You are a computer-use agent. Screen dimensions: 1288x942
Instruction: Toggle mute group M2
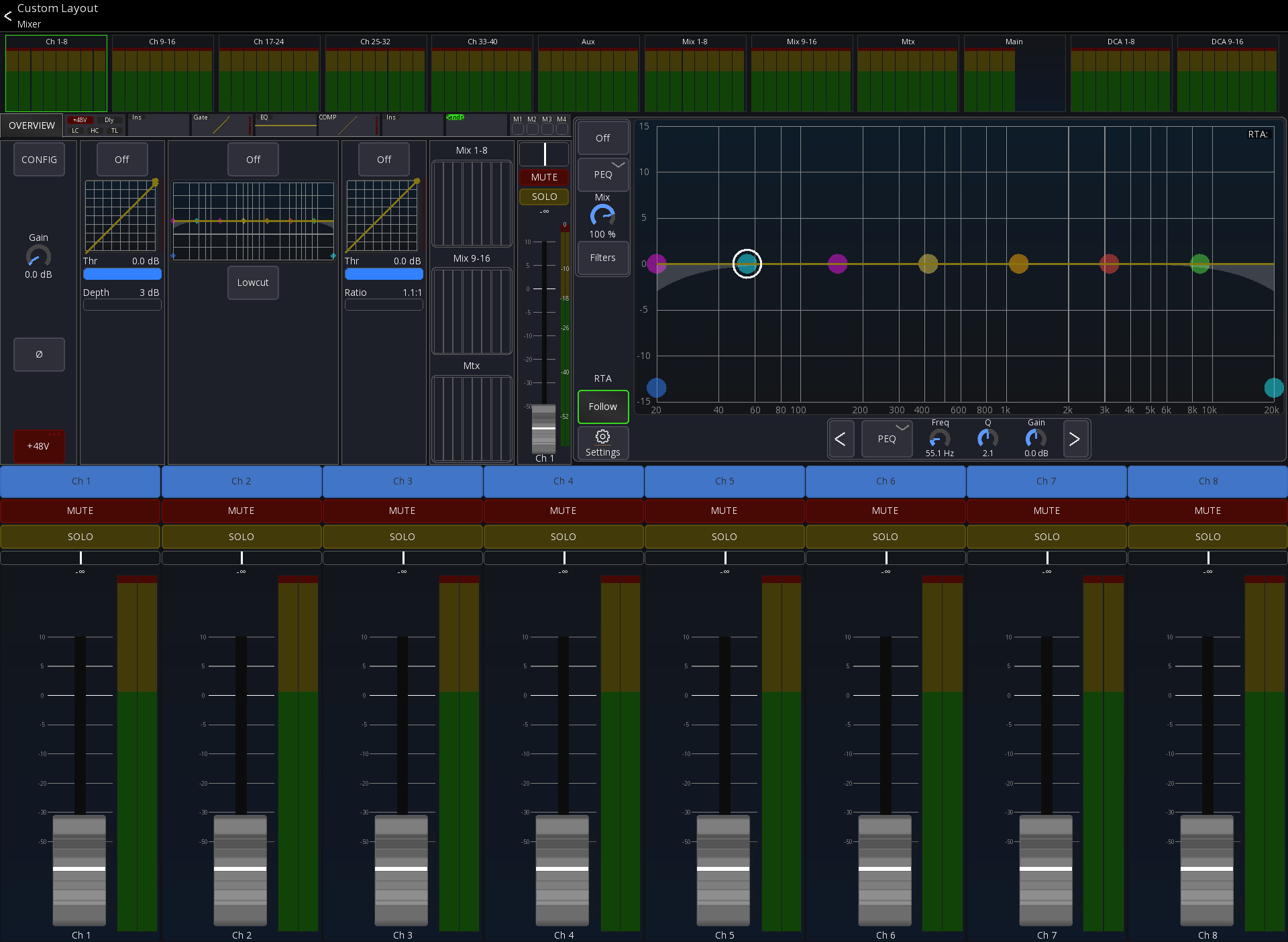(x=532, y=128)
